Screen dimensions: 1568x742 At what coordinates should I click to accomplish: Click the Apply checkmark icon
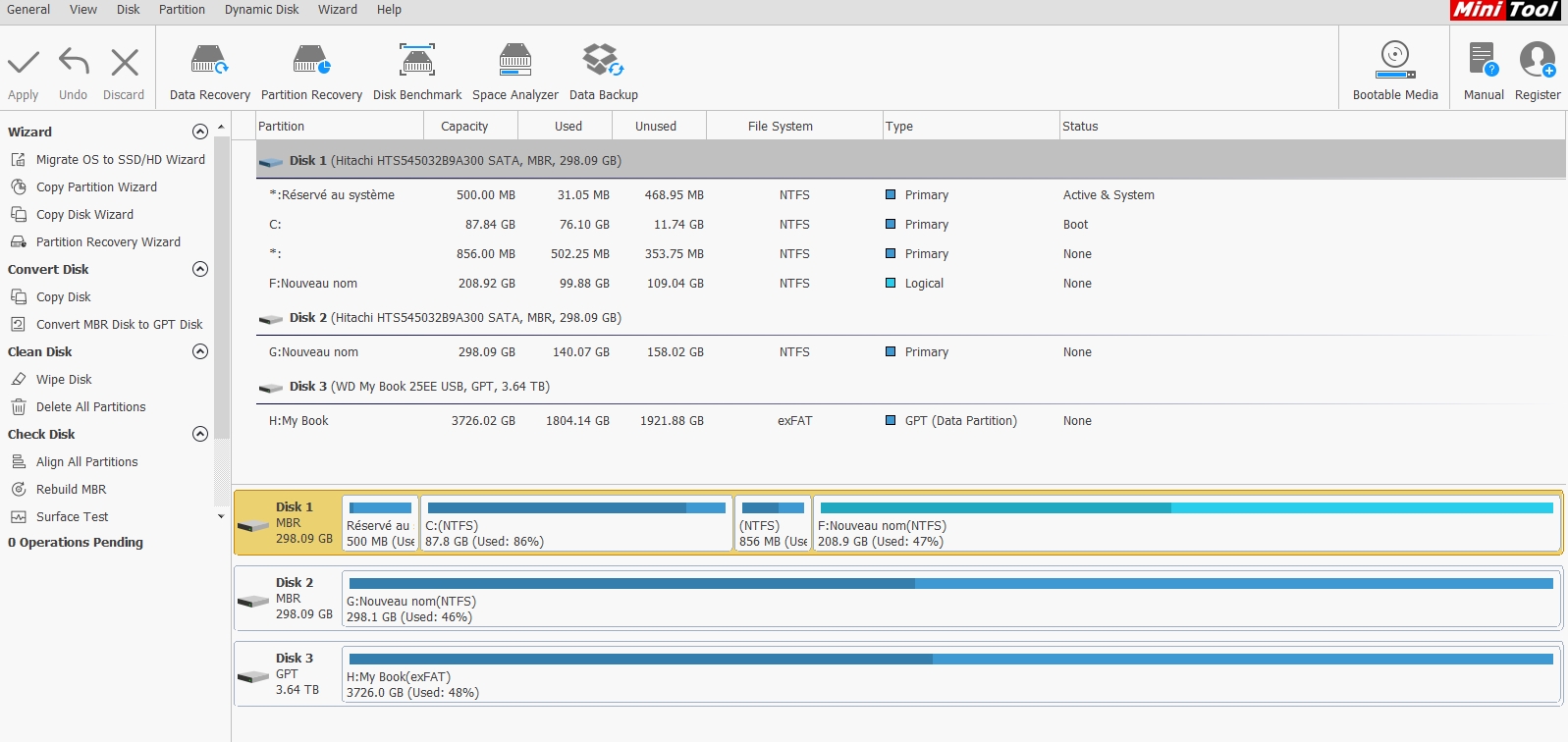coord(24,63)
